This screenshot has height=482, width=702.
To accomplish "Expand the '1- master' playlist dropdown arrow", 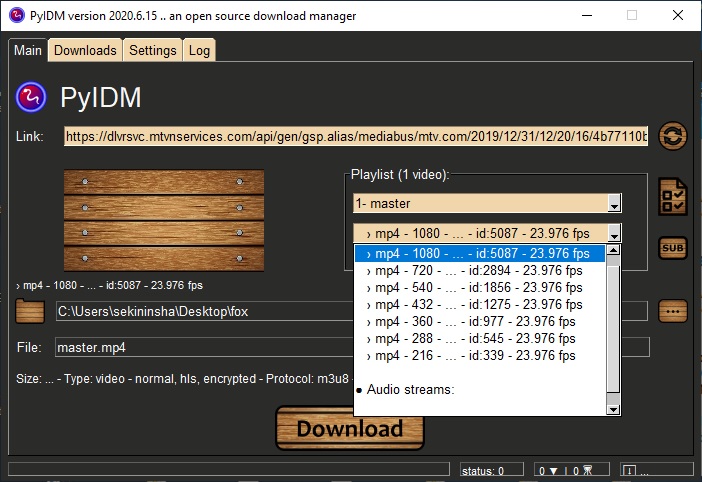I will 614,204.
